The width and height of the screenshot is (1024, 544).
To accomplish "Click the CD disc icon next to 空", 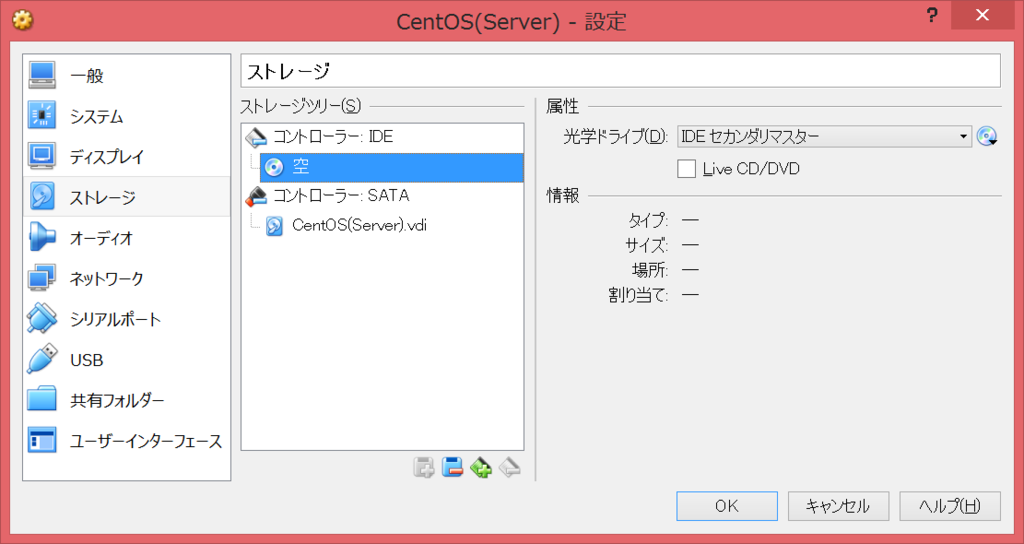I will (x=274, y=168).
